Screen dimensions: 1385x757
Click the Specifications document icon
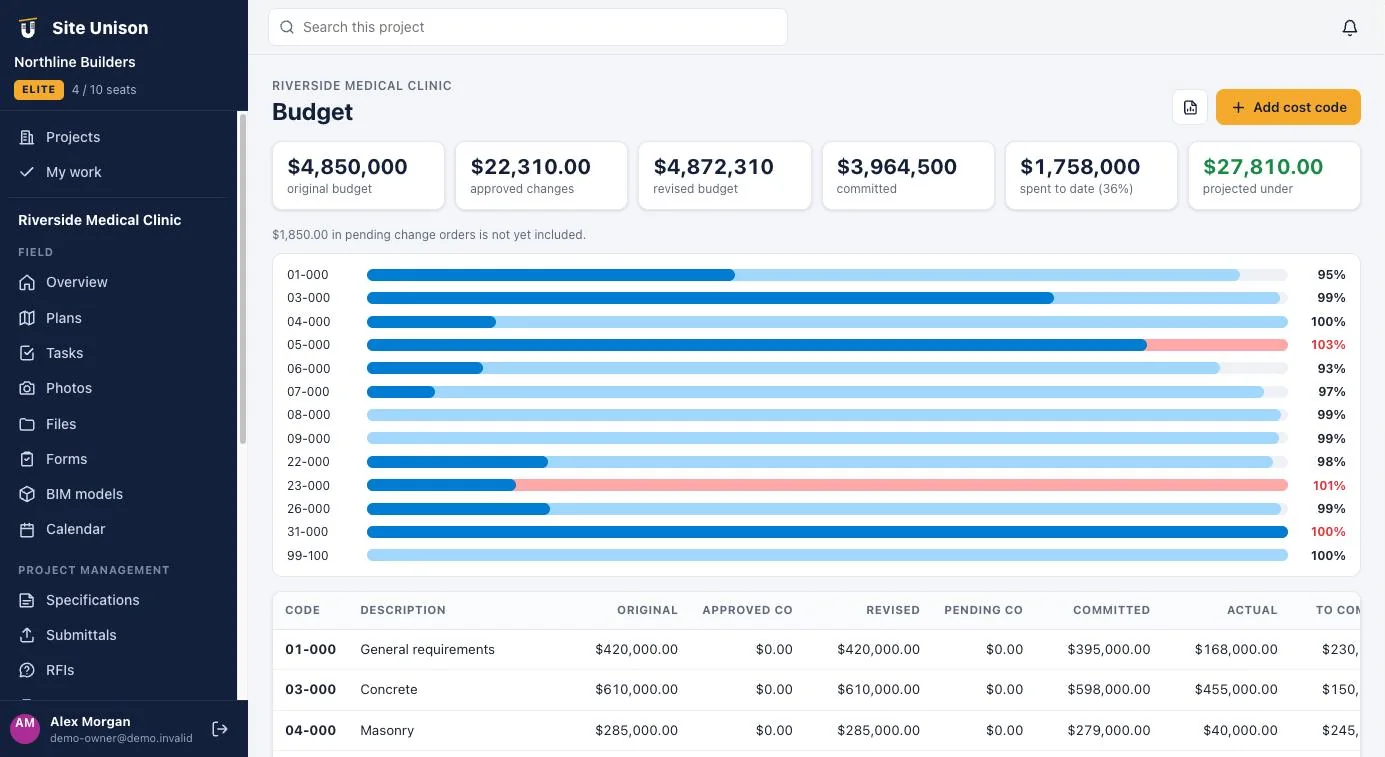[27, 600]
